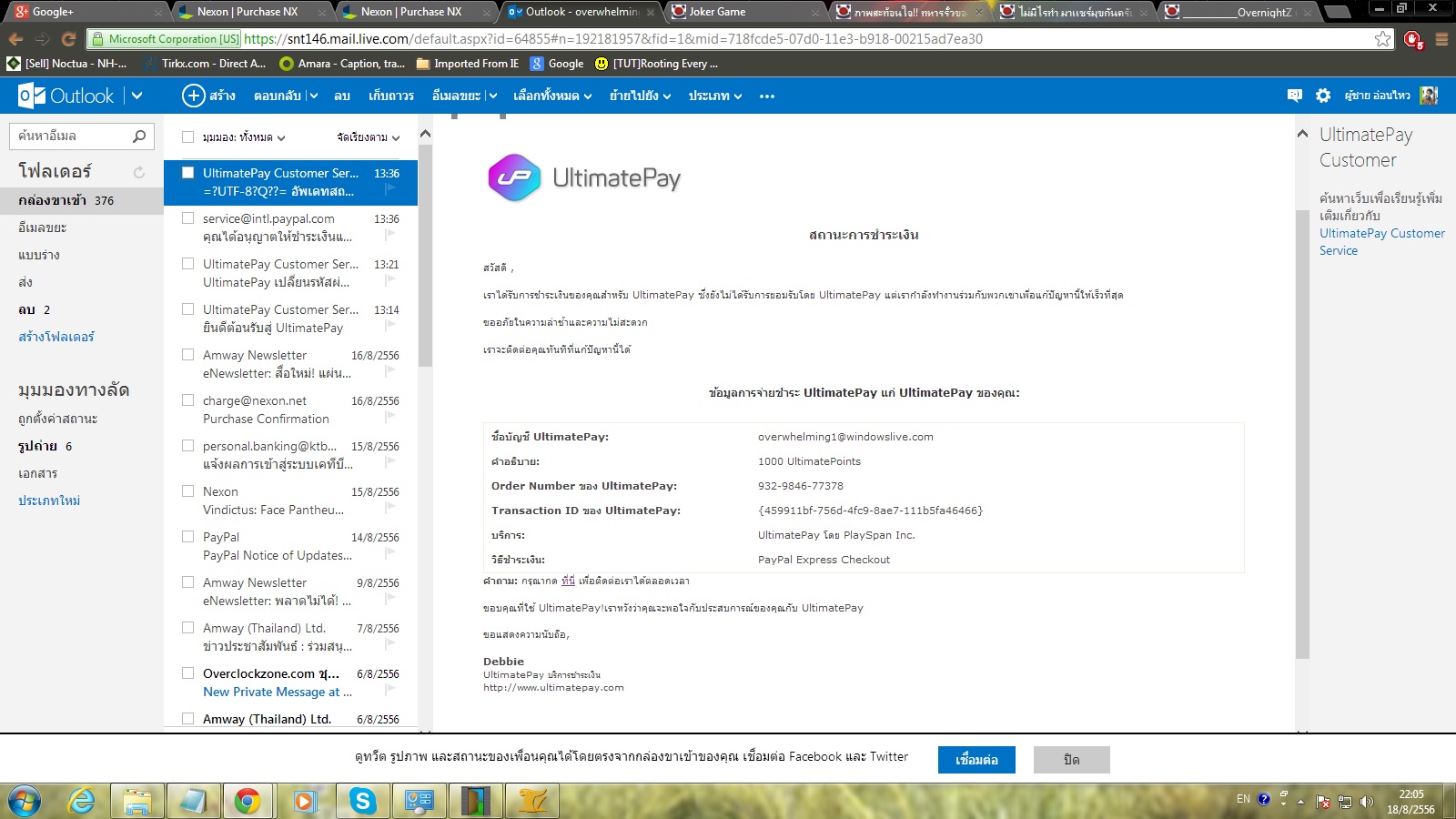Open Windows Explorer from the taskbar
This screenshot has height=819, width=1456.
click(137, 801)
